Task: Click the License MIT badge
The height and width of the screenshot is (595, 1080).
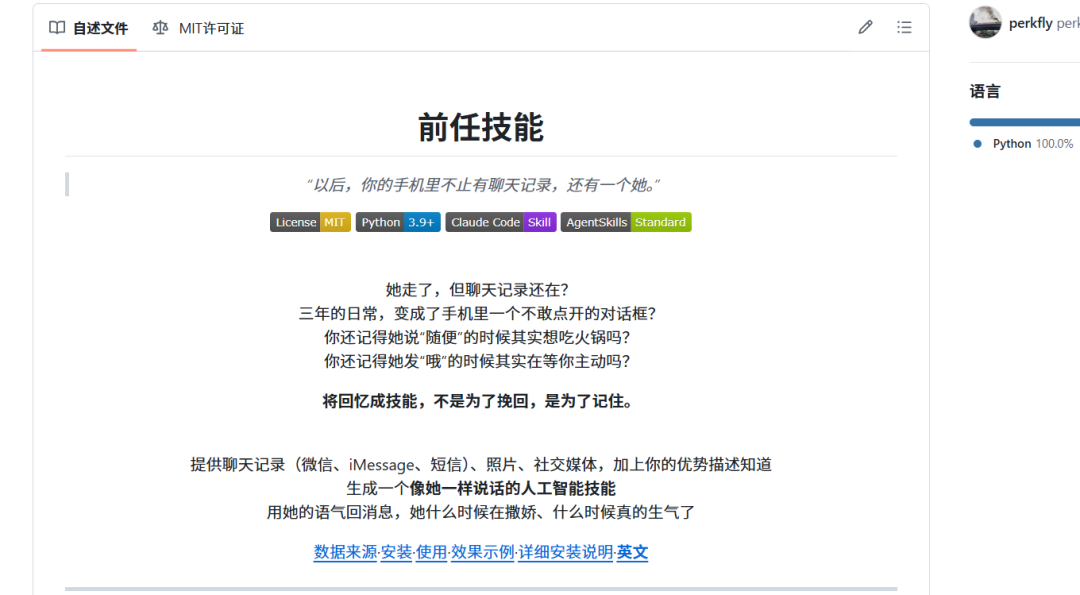Action: [x=311, y=222]
